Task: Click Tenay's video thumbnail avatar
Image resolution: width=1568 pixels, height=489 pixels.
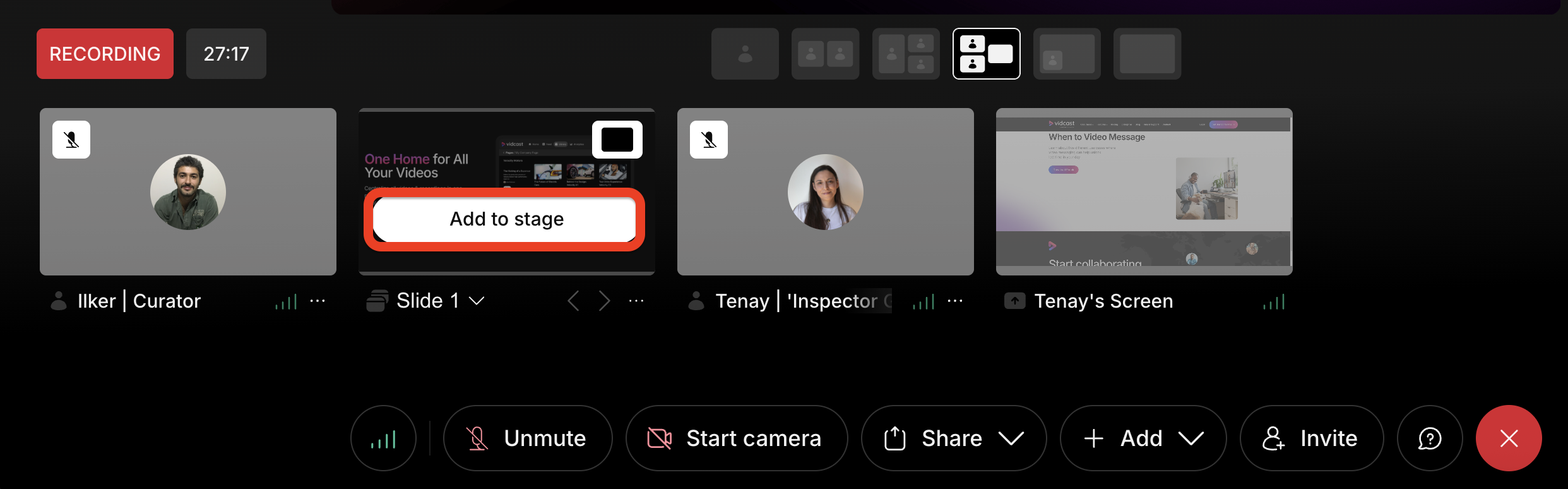Action: (826, 192)
